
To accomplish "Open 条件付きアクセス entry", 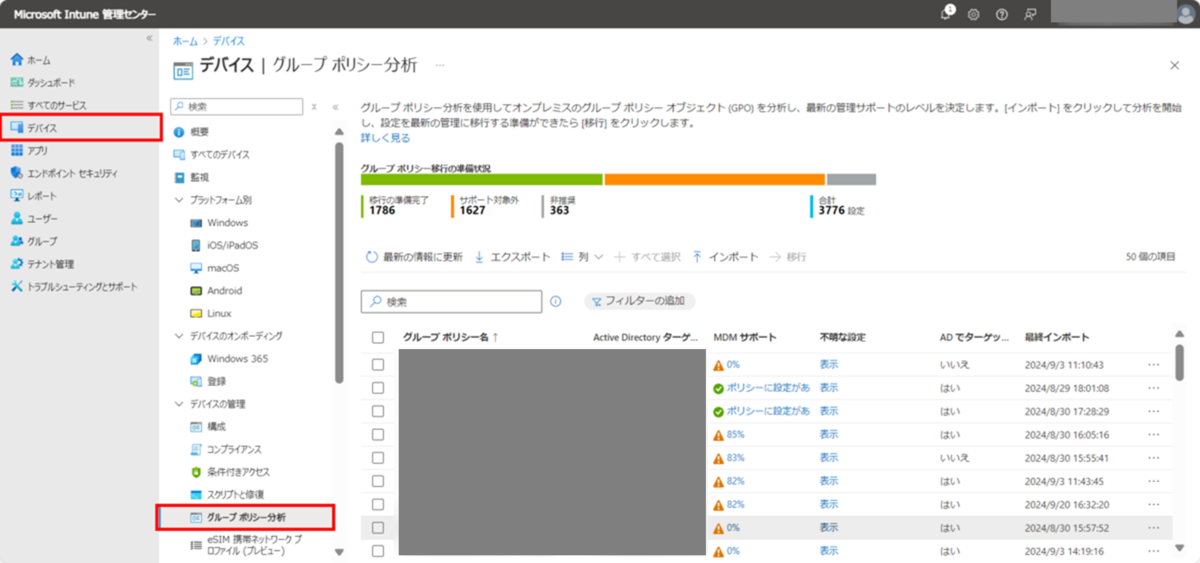I will [x=238, y=472].
